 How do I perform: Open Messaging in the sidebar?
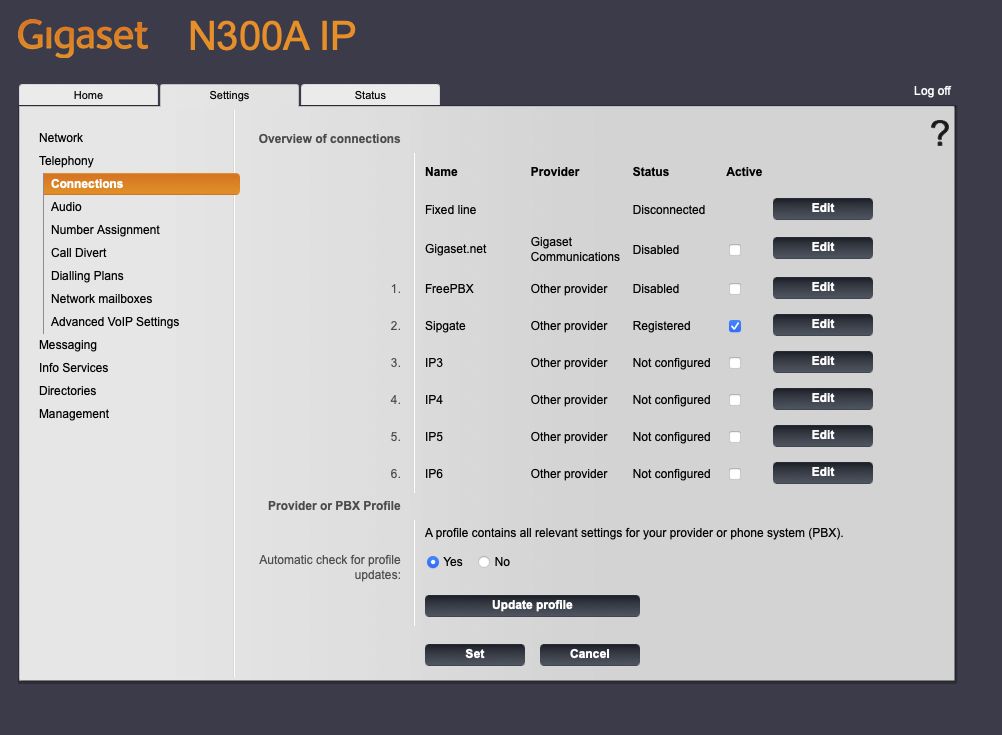pyautogui.click(x=68, y=345)
